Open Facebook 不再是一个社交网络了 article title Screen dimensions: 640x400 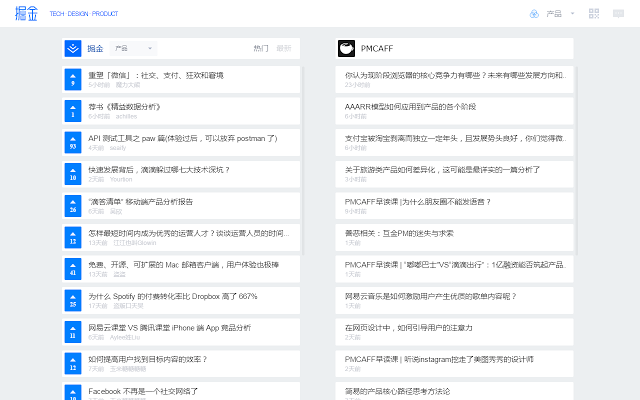click(x=143, y=391)
